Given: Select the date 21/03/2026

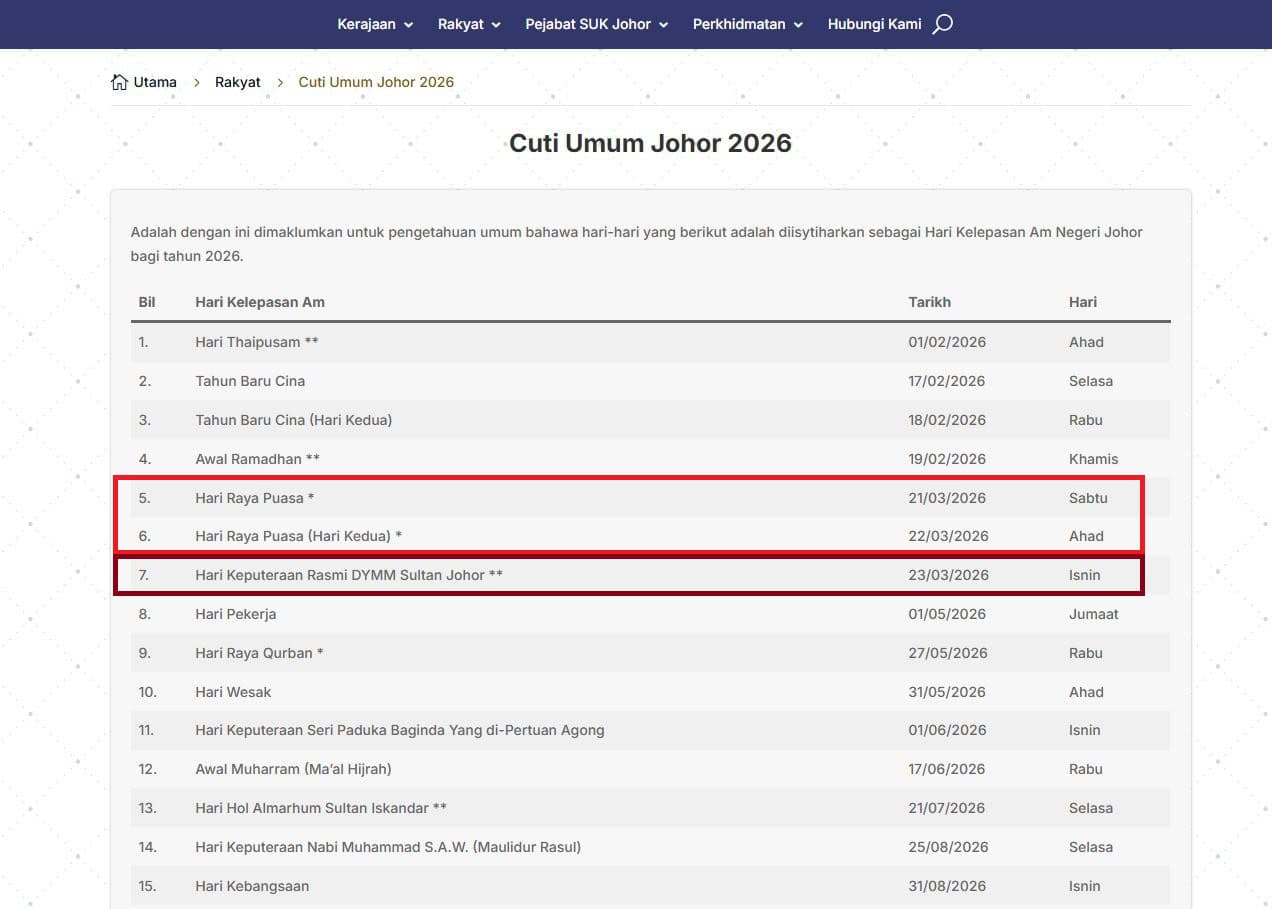Looking at the screenshot, I should [947, 498].
